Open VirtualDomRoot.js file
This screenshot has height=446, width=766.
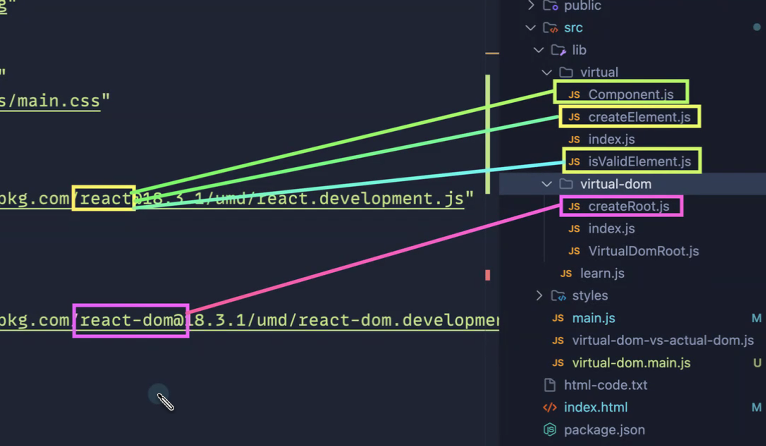[643, 251]
